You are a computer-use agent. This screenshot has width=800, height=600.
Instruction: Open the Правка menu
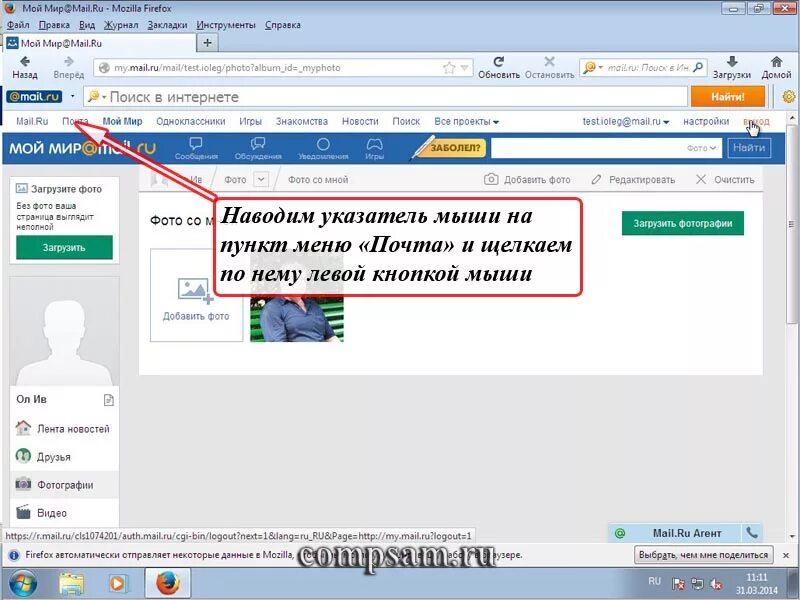pyautogui.click(x=54, y=25)
